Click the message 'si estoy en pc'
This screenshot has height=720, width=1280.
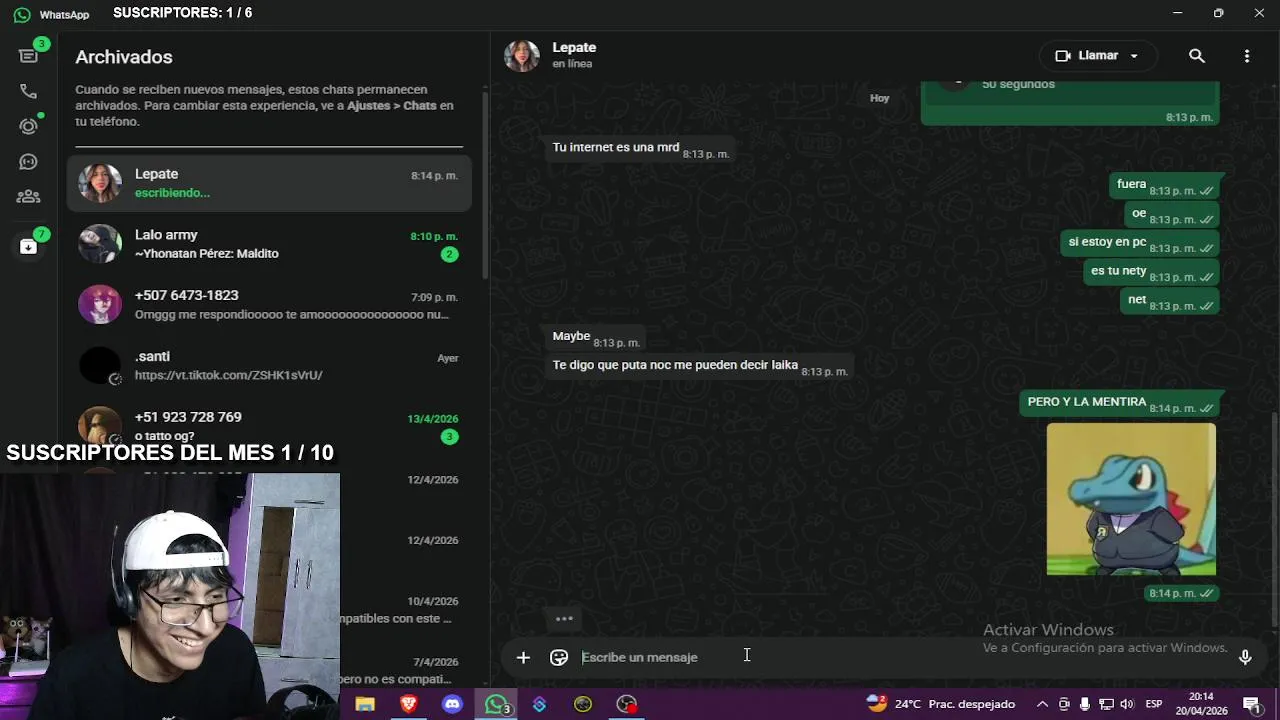1140,242
